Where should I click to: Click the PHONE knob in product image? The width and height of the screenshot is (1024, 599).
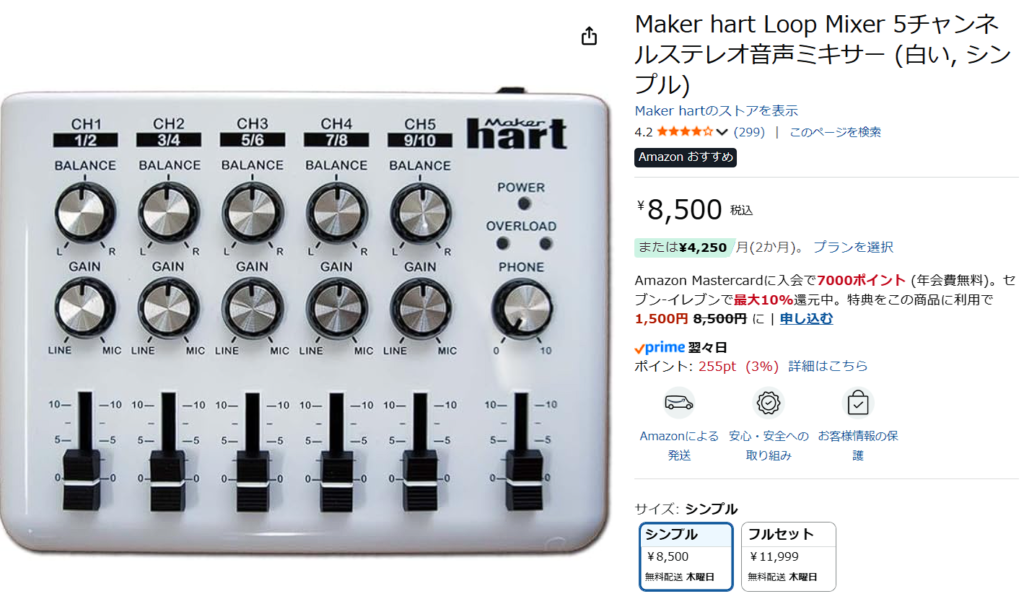click(521, 307)
